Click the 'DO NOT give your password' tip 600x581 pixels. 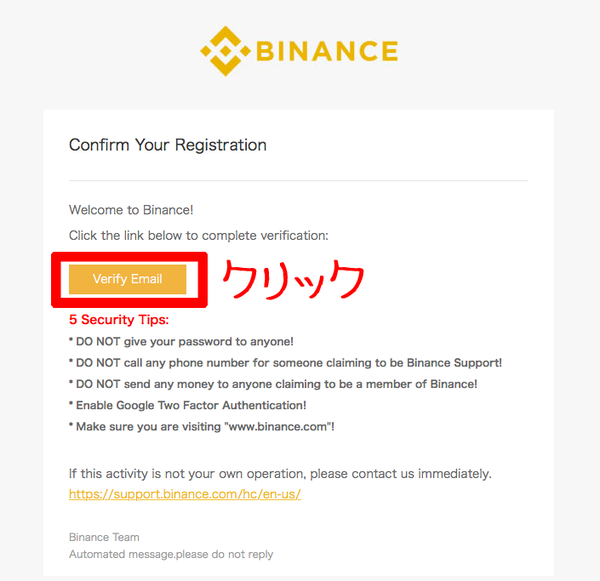click(181, 341)
